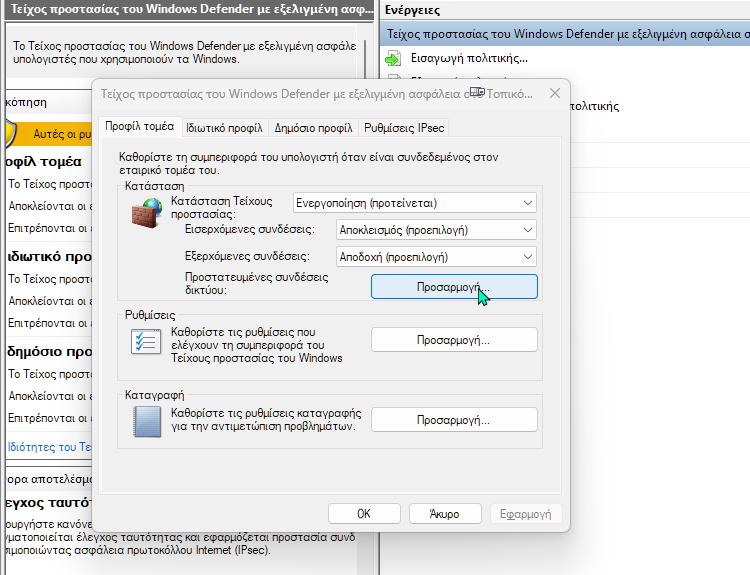Click the checklist icon in Ρυθμίσεις section
Image resolution: width=750 pixels, height=575 pixels.
click(146, 342)
